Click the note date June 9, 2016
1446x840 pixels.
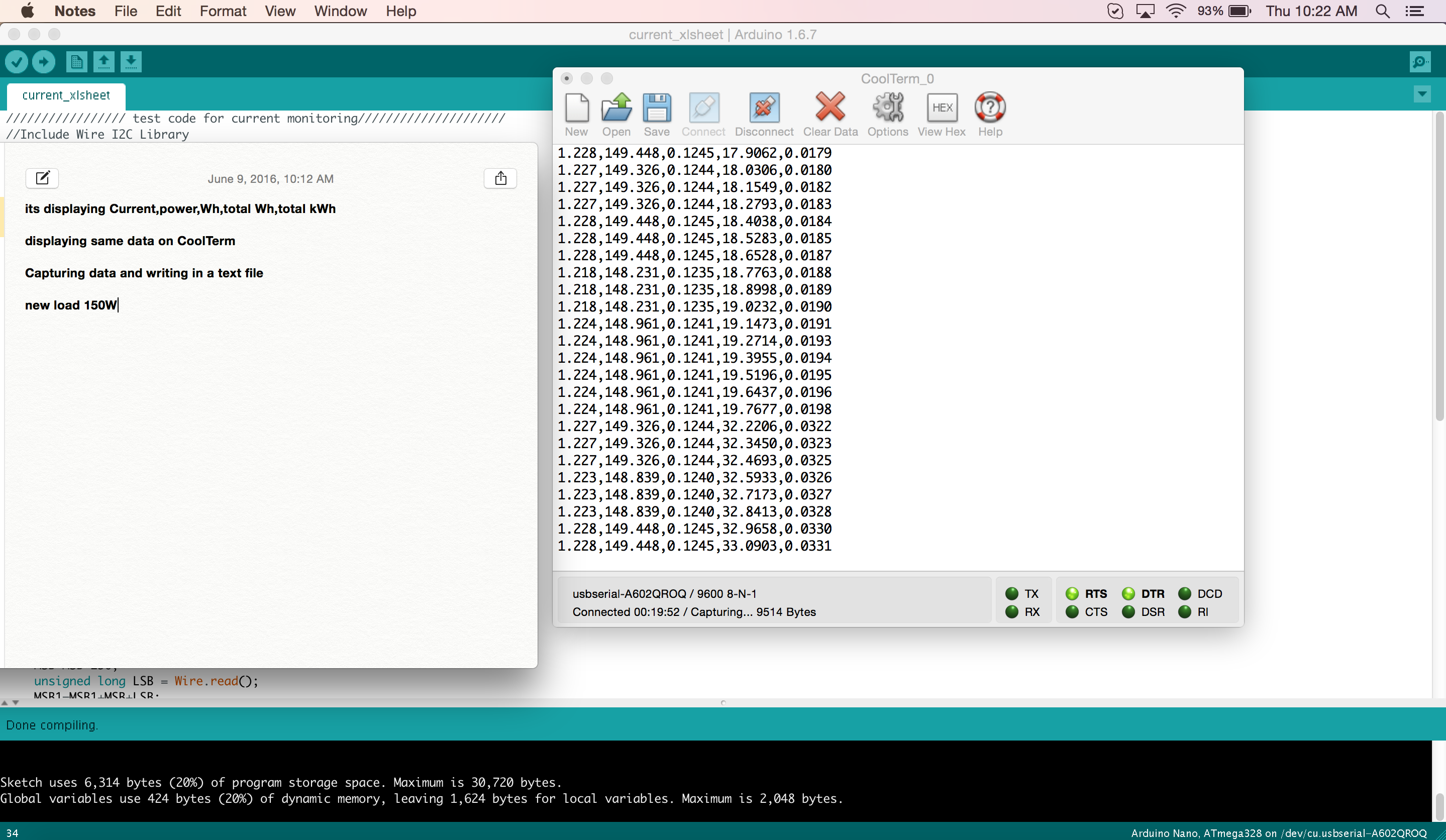270,178
